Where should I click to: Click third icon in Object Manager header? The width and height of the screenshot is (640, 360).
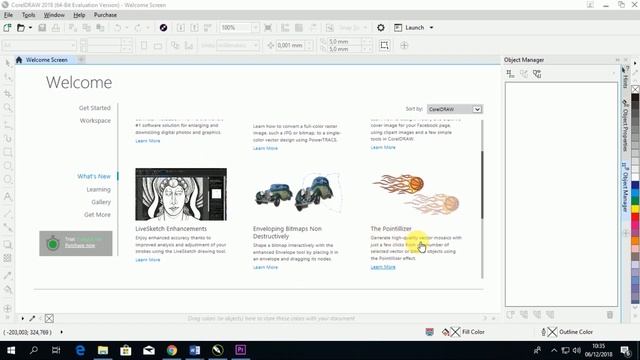point(537,74)
